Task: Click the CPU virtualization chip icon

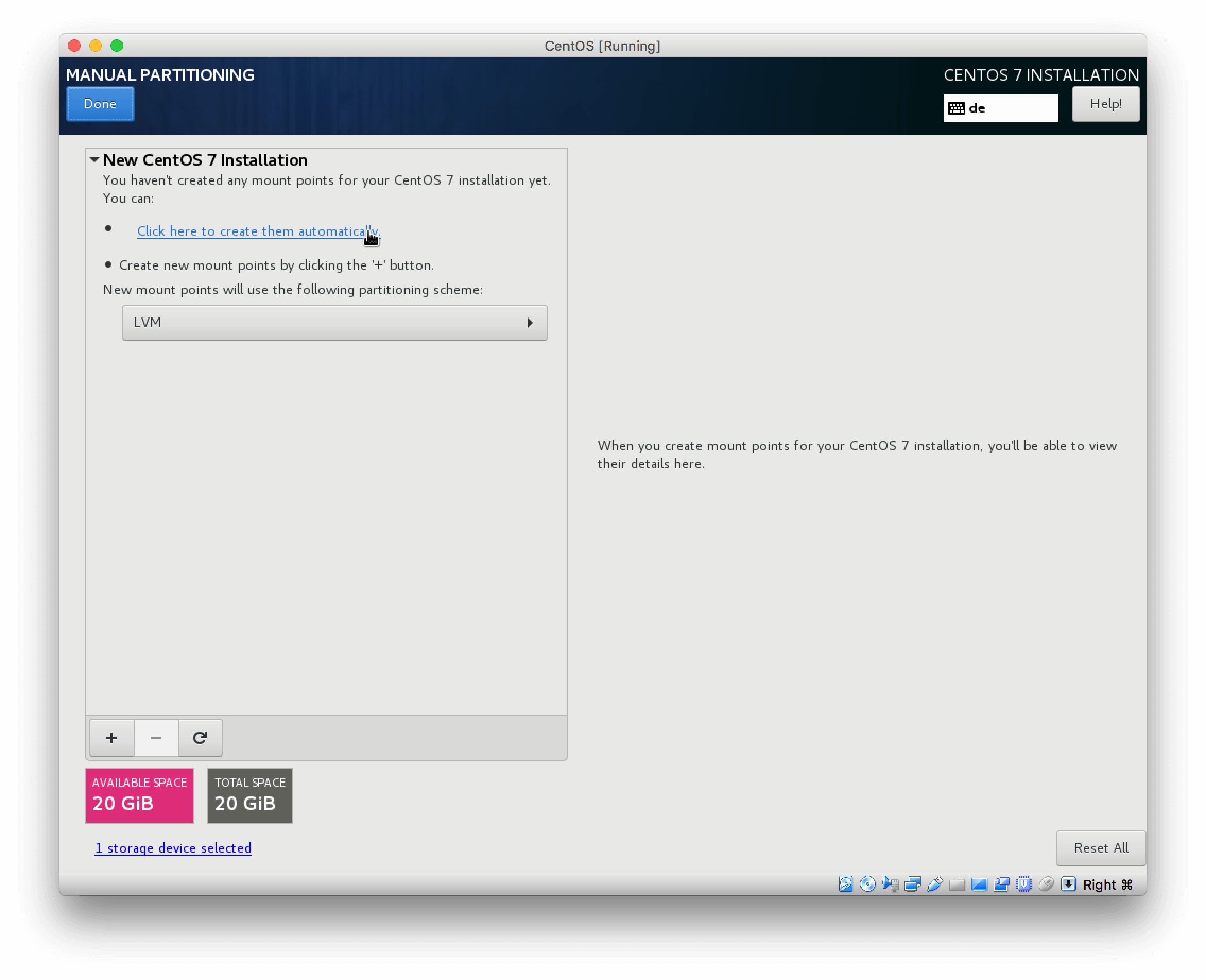Action: 1024,884
